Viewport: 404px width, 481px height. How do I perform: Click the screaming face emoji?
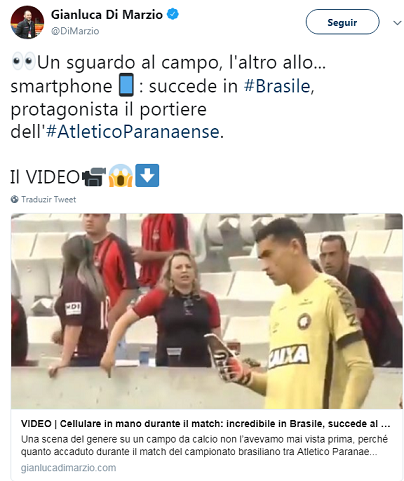(120, 176)
